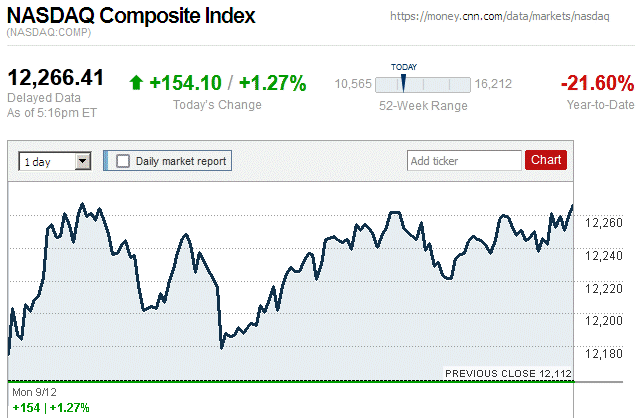Click the 12,266.41 index value
This screenshot has height=420, width=640.
(x=56, y=78)
